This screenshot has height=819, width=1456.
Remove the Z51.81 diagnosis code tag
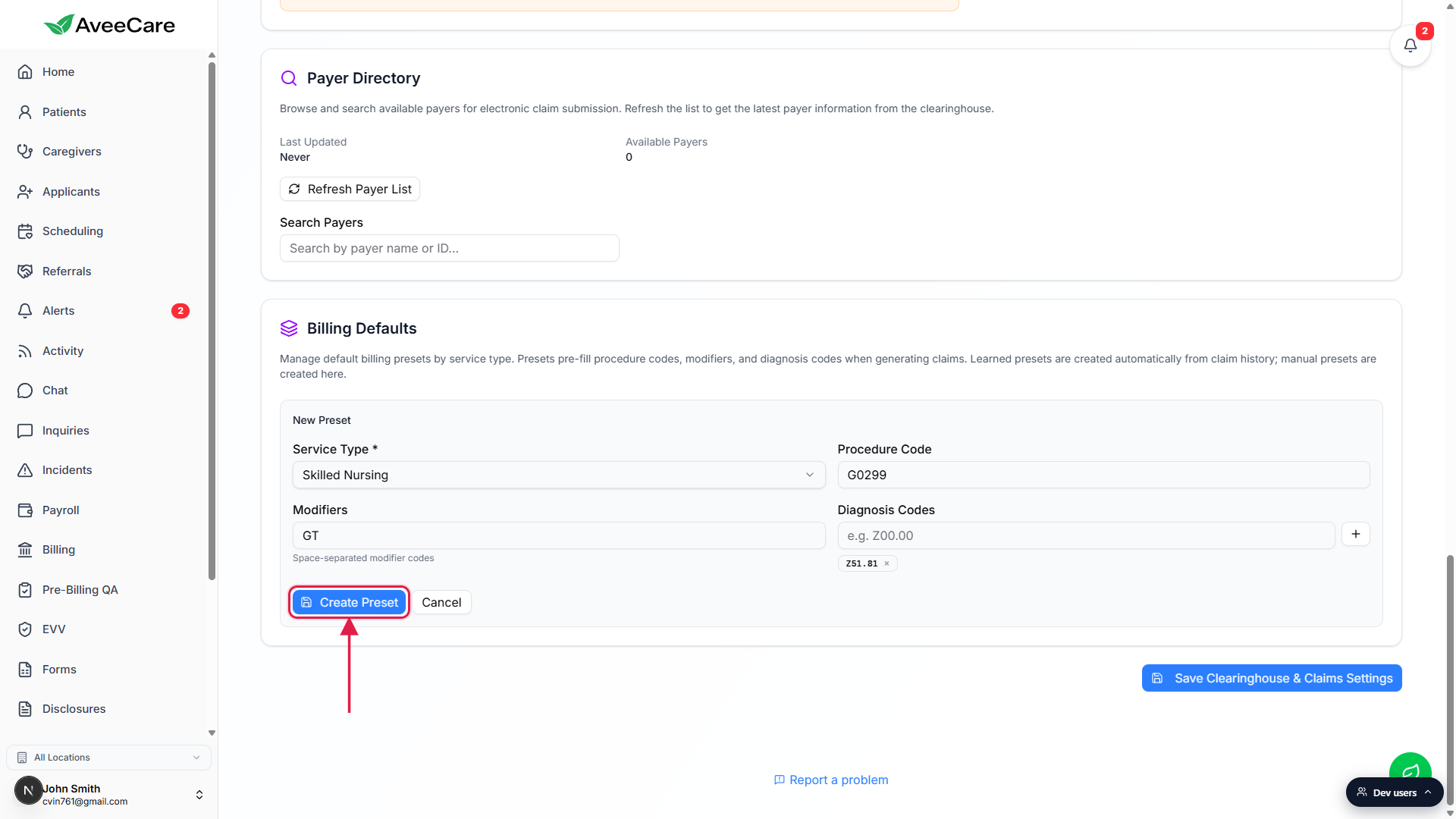pos(886,563)
